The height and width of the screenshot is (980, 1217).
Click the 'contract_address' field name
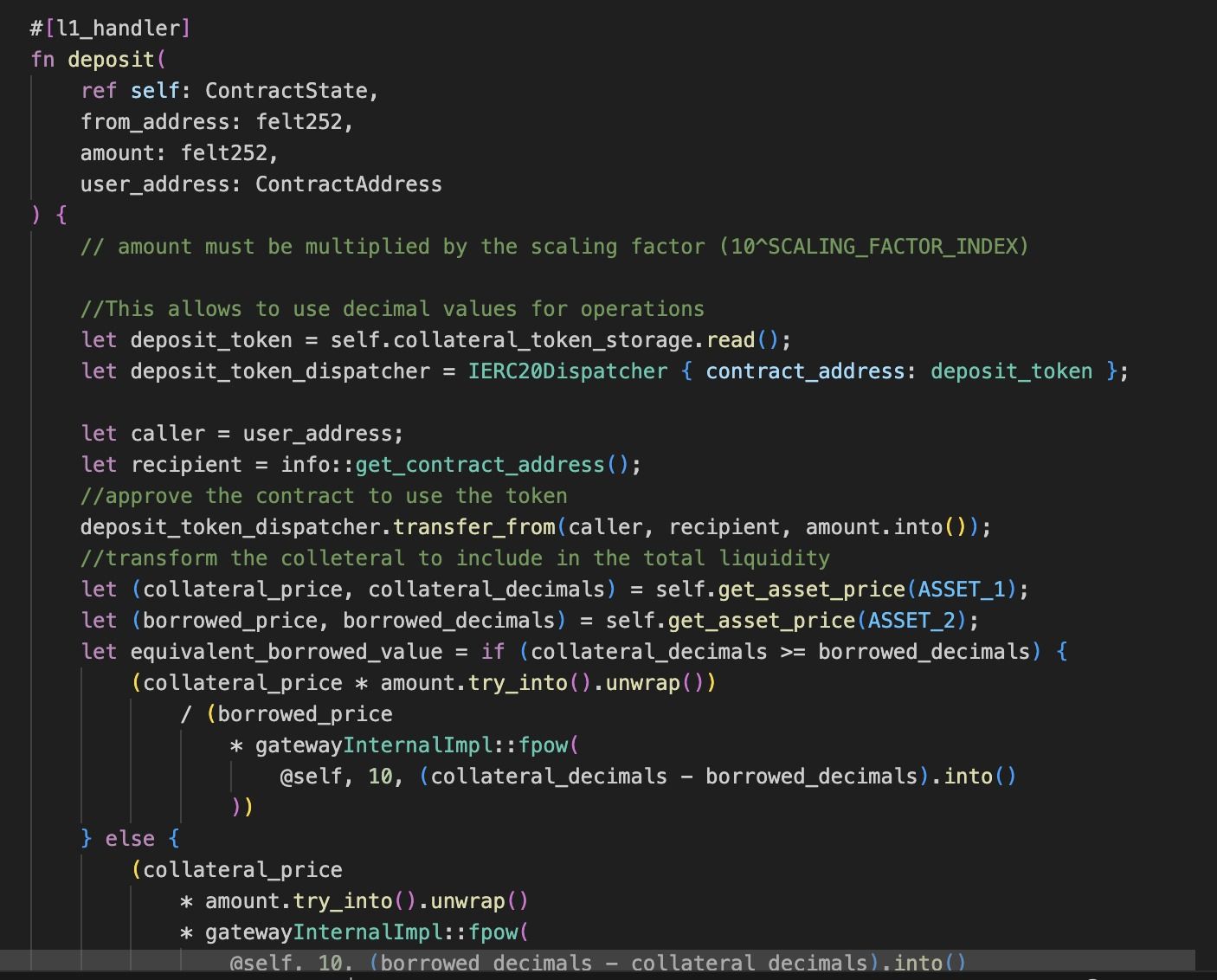click(805, 371)
